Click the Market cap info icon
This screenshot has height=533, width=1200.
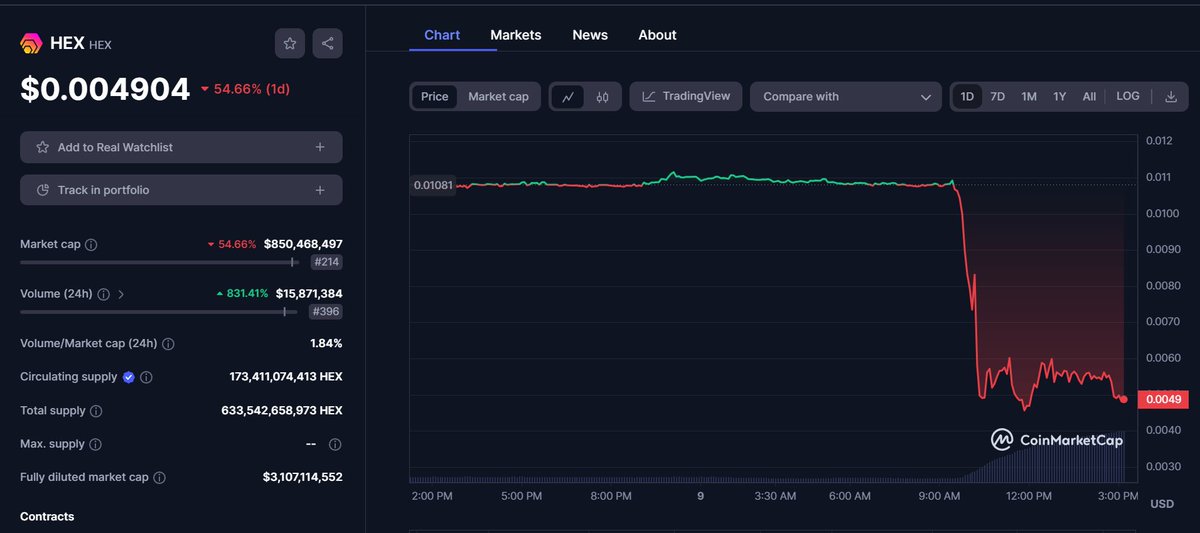tap(91, 244)
